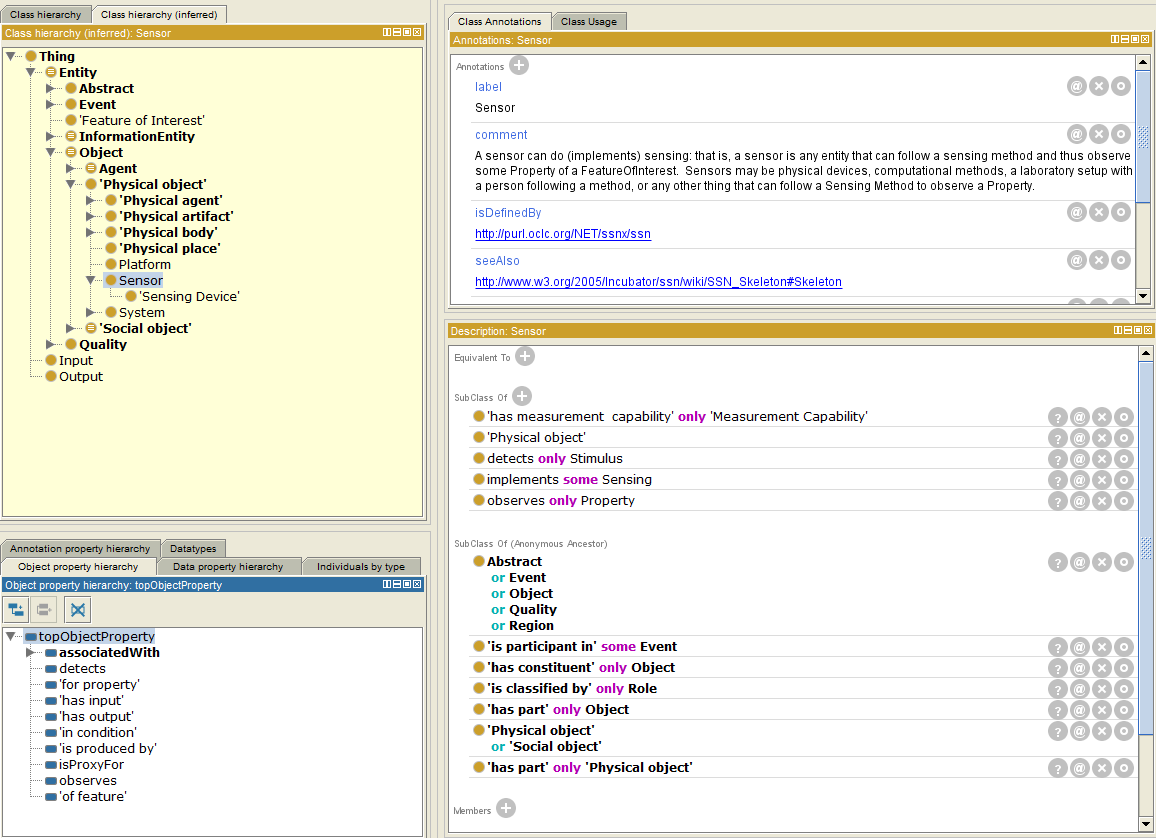Expand the associatedWith property node
This screenshot has height=838, width=1156.
pyautogui.click(x=31, y=653)
